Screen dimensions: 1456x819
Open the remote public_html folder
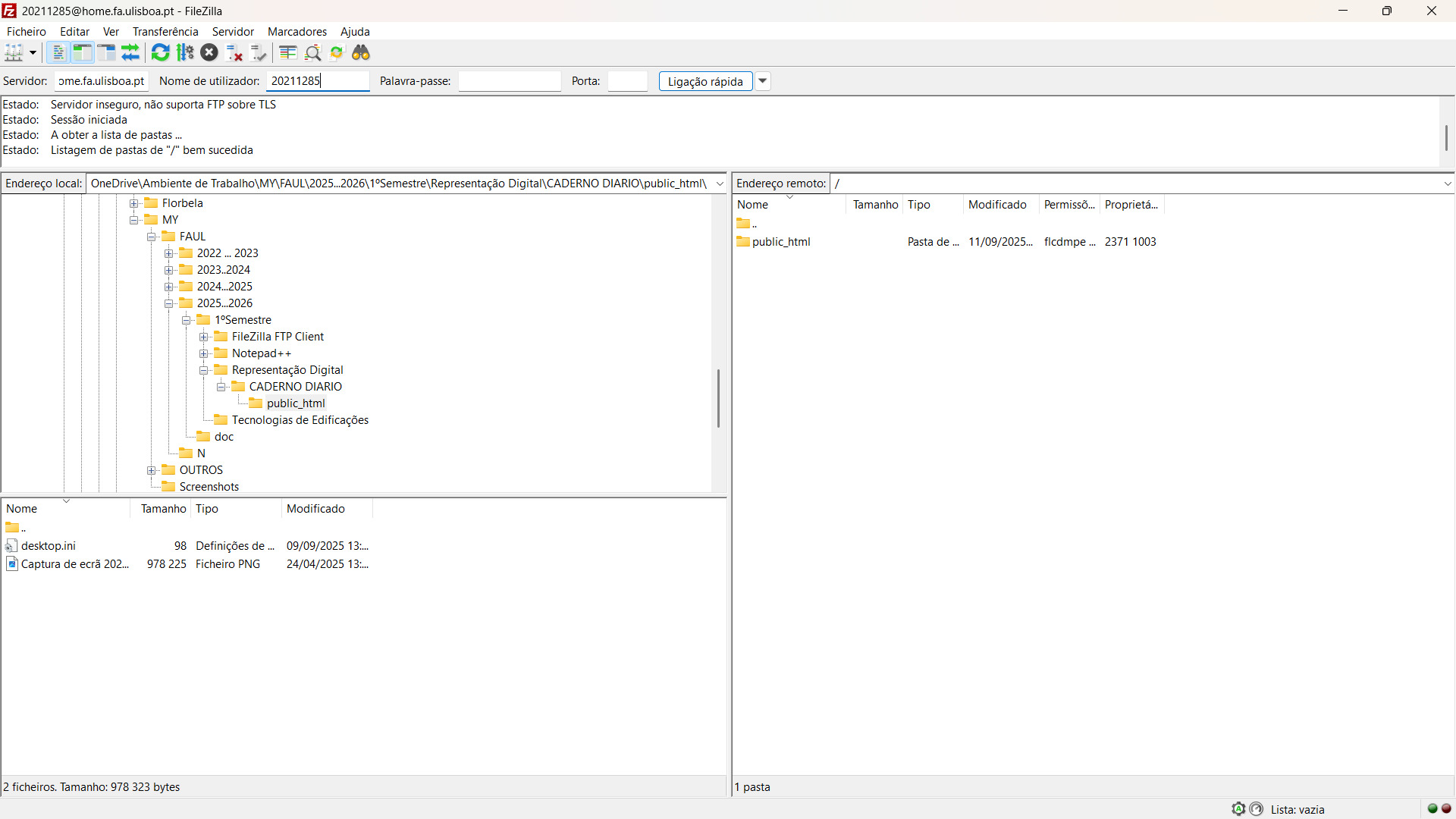click(x=781, y=242)
